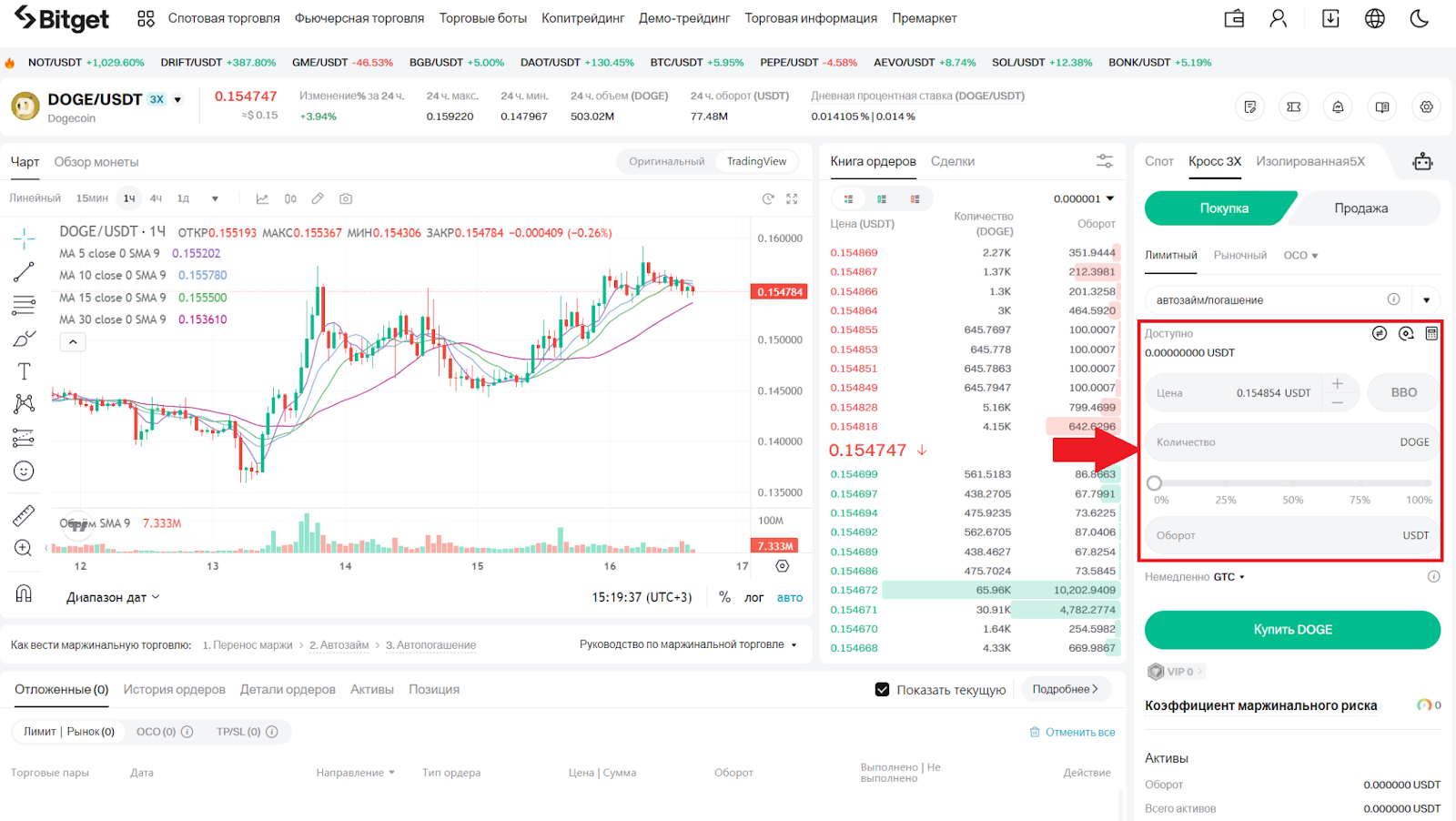Image resolution: width=1456 pixels, height=821 pixels.
Task: Expand Руководство по маржинальной торговле dropdown
Action: pos(688,644)
